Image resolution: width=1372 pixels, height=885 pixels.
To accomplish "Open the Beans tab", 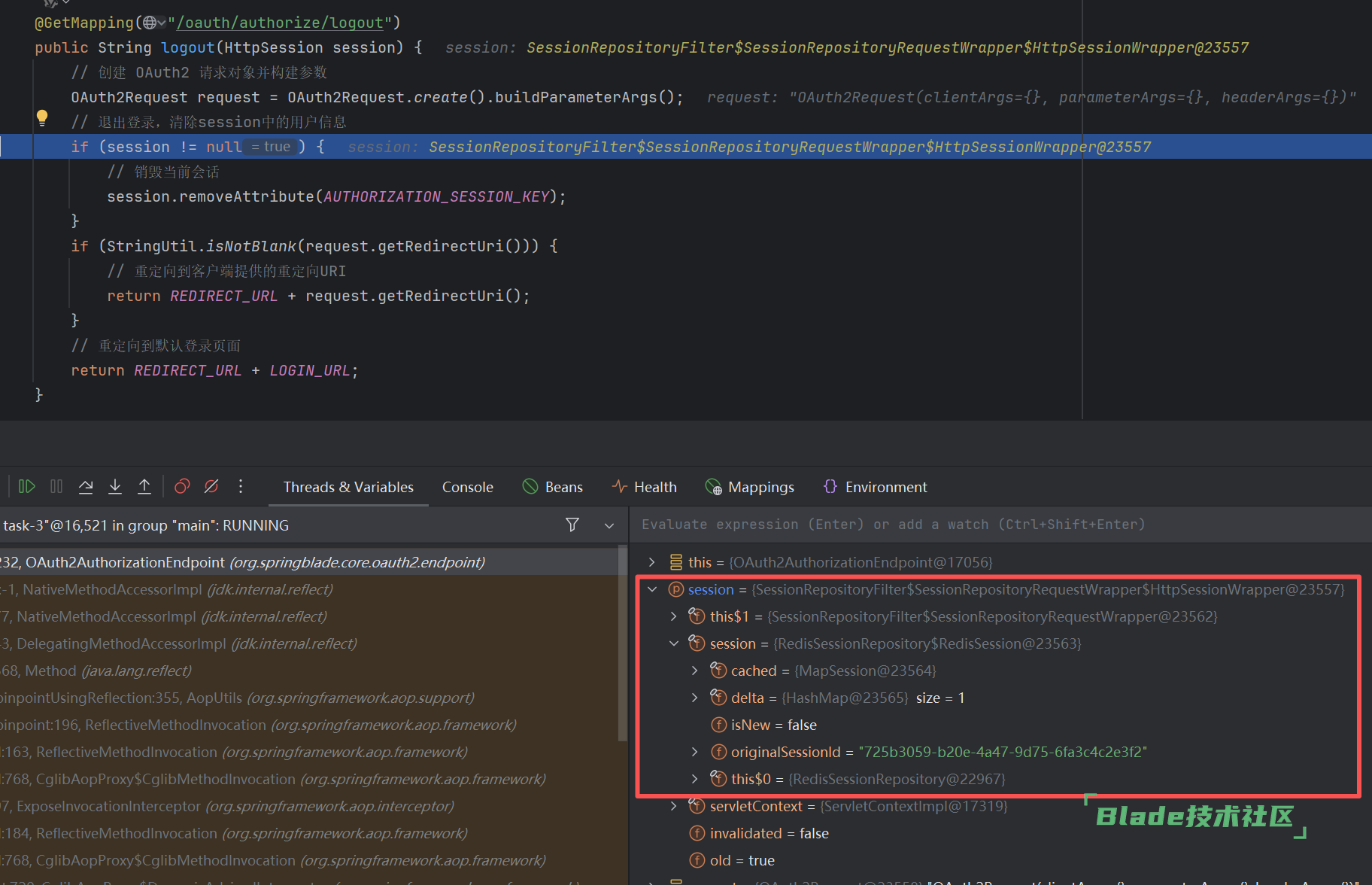I will (553, 487).
